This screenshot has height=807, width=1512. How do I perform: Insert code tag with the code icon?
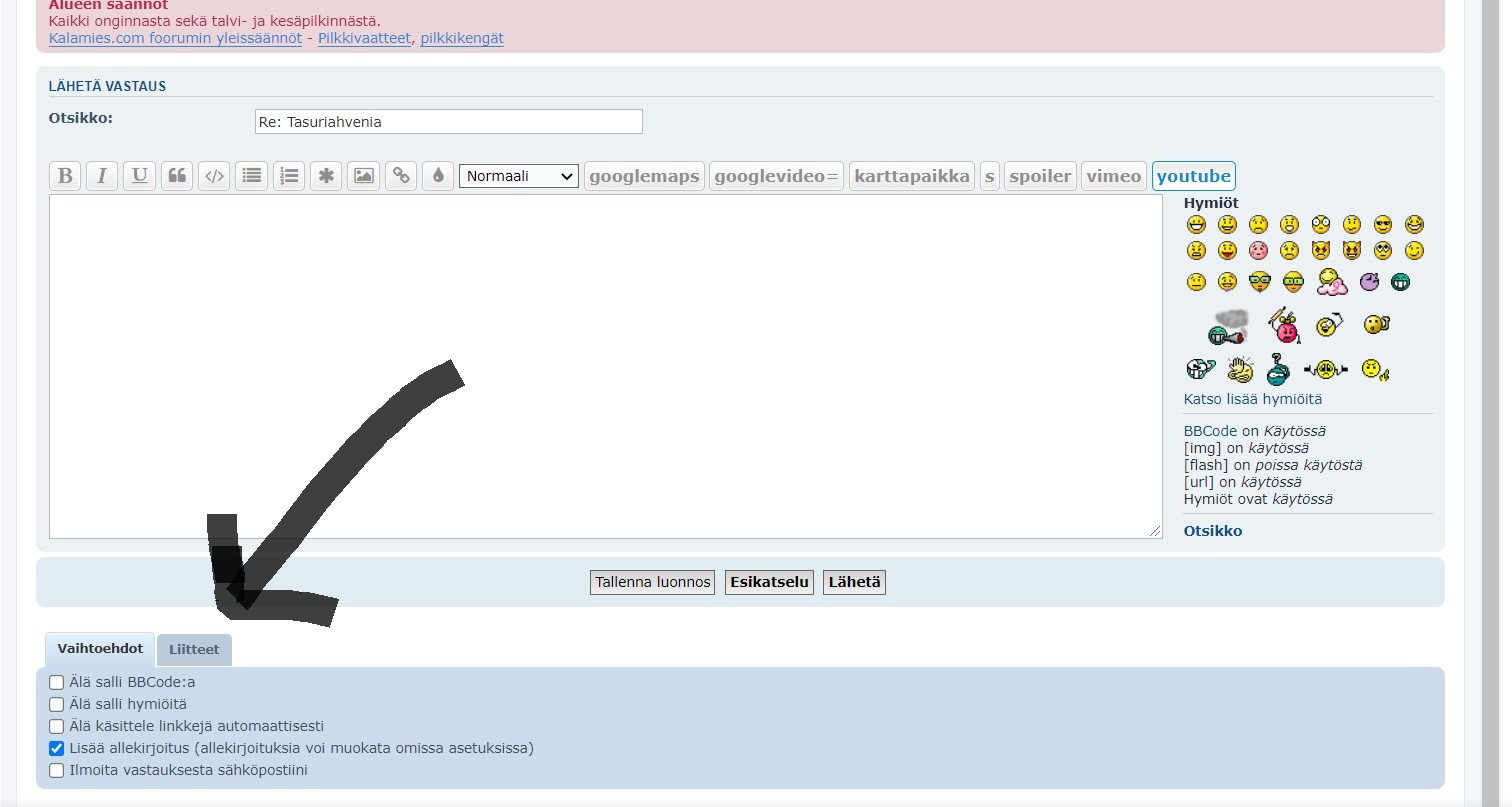pos(214,176)
